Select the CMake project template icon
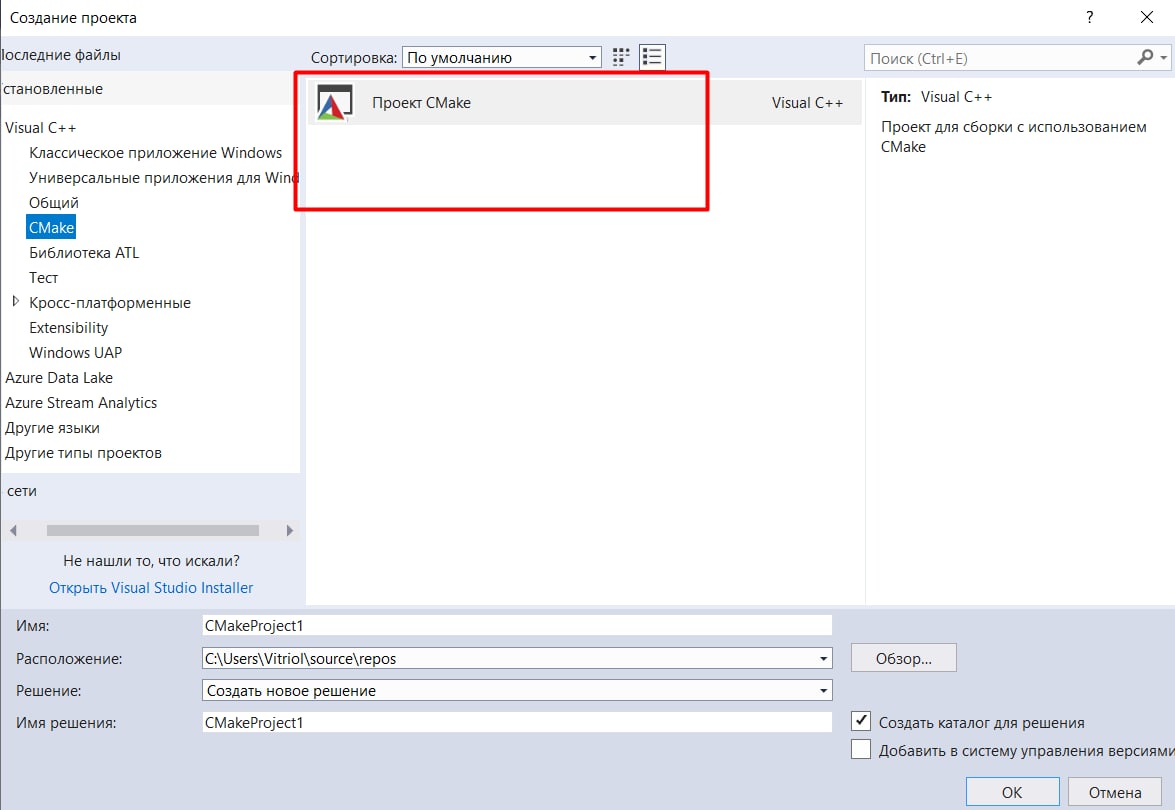 (334, 103)
